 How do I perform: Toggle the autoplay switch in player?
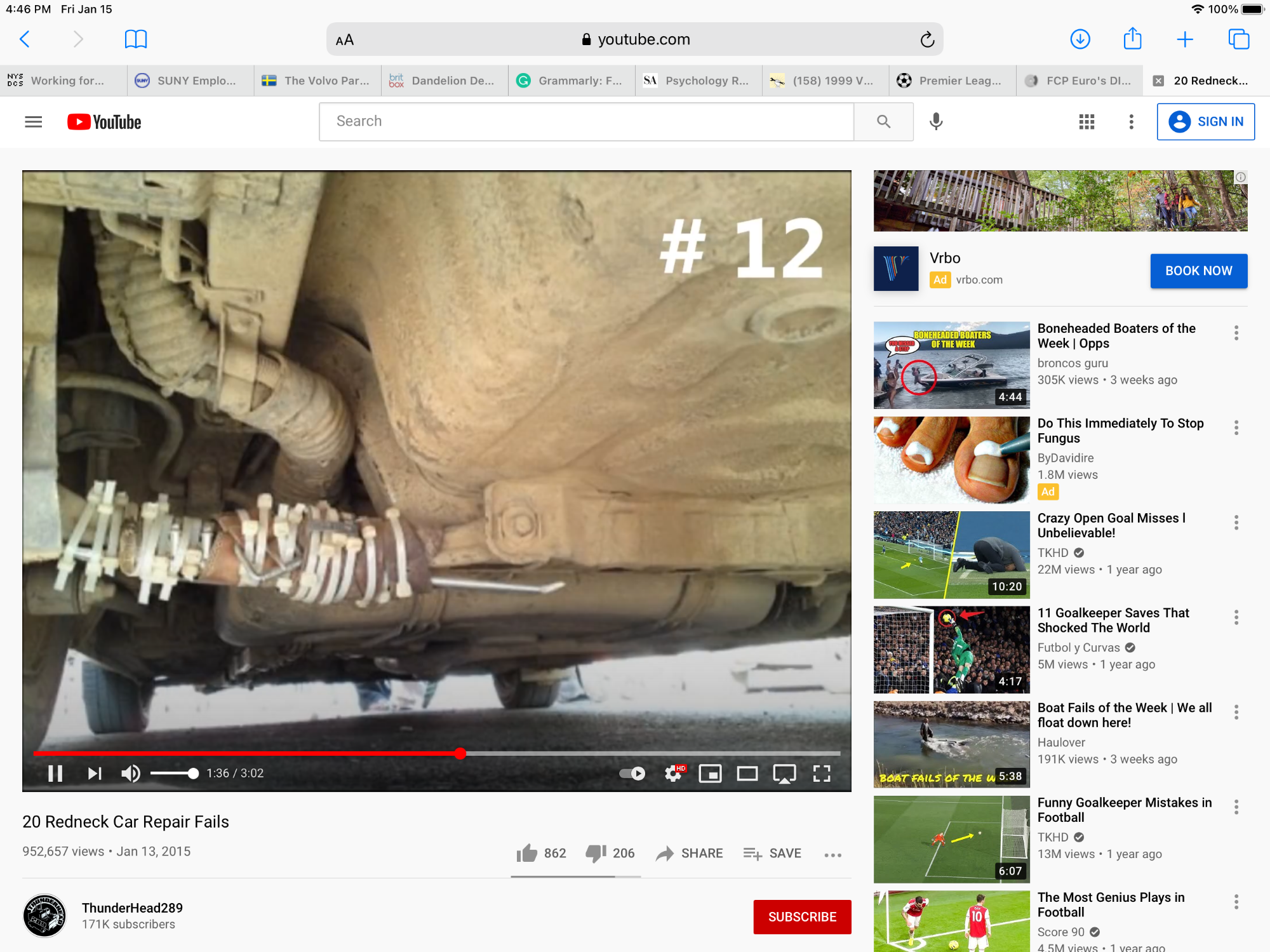(632, 773)
